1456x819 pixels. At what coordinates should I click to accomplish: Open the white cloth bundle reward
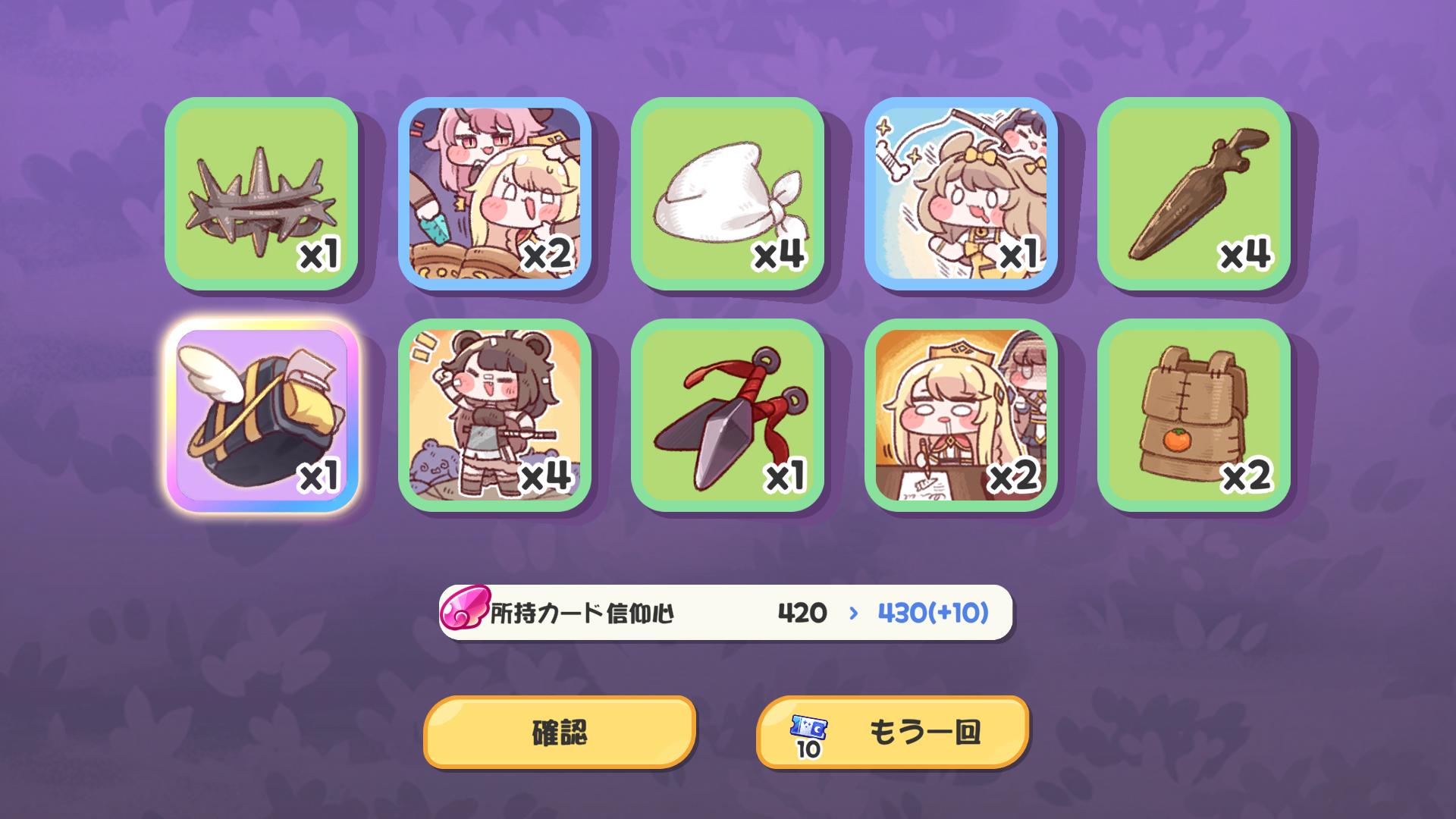727,193
